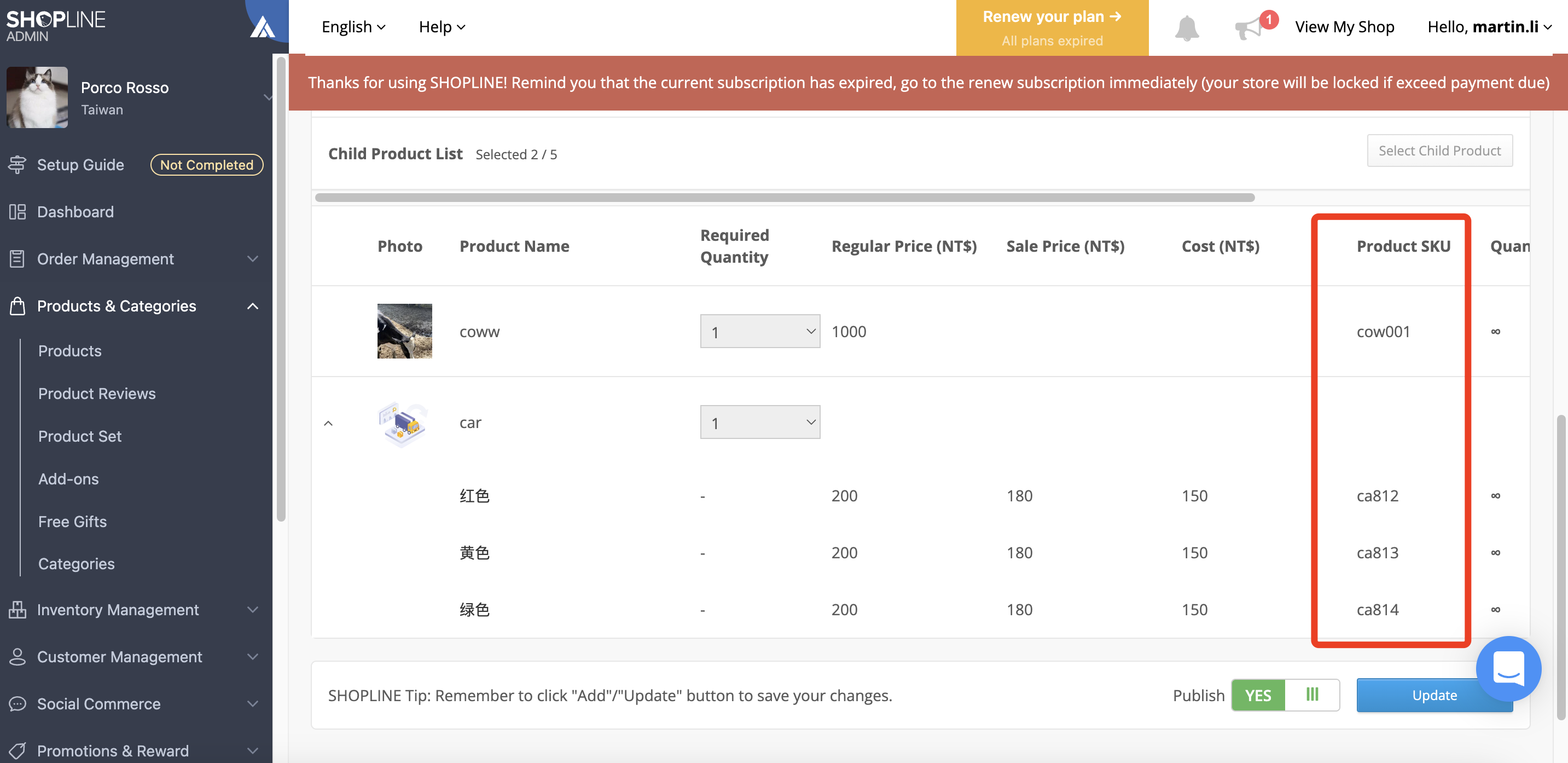Click View My Shop link

point(1344,27)
